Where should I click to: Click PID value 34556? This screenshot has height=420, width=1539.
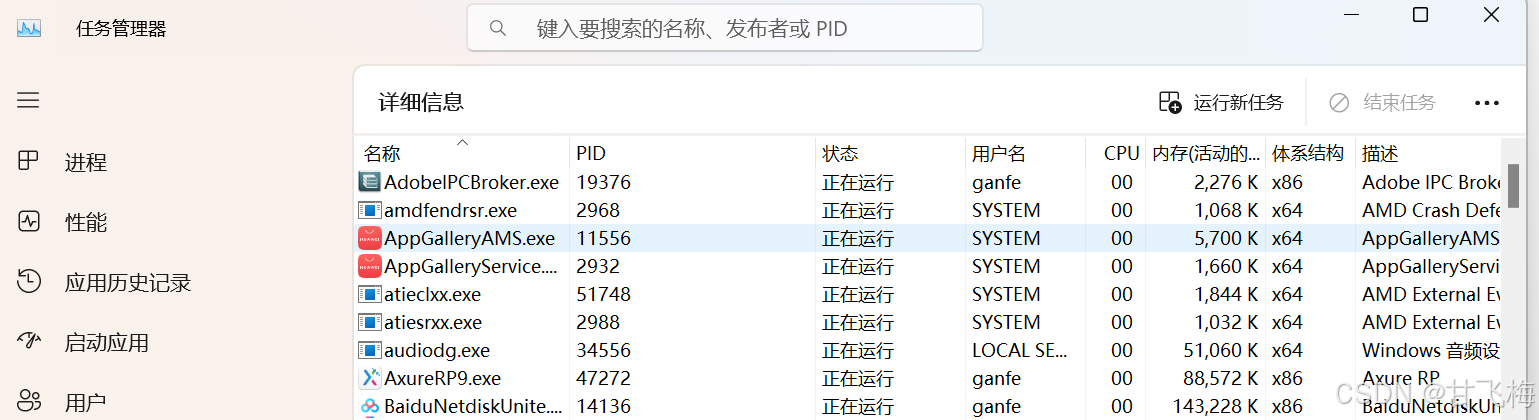point(603,350)
